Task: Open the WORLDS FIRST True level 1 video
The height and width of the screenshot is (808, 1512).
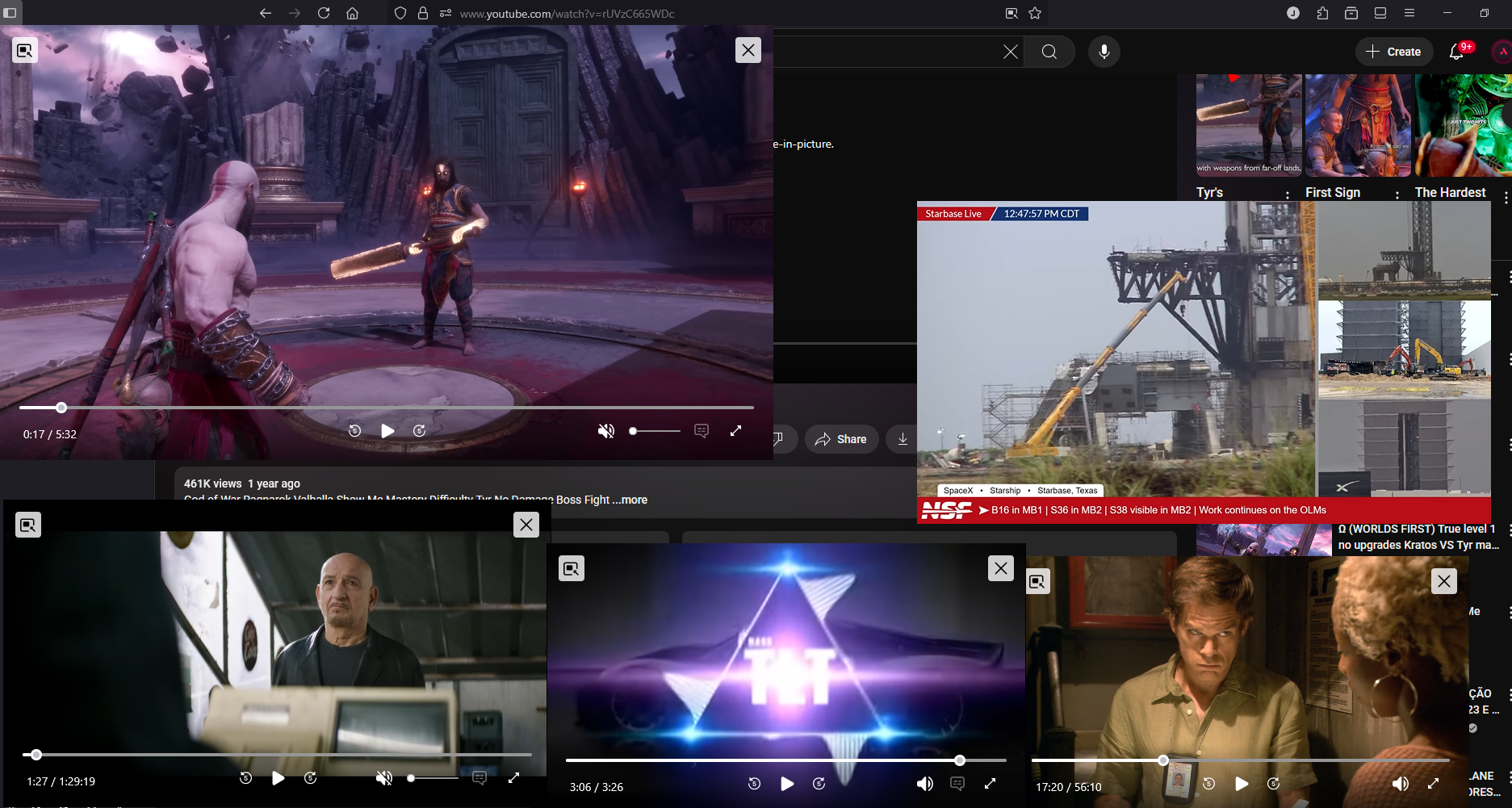Action: click(x=1418, y=537)
